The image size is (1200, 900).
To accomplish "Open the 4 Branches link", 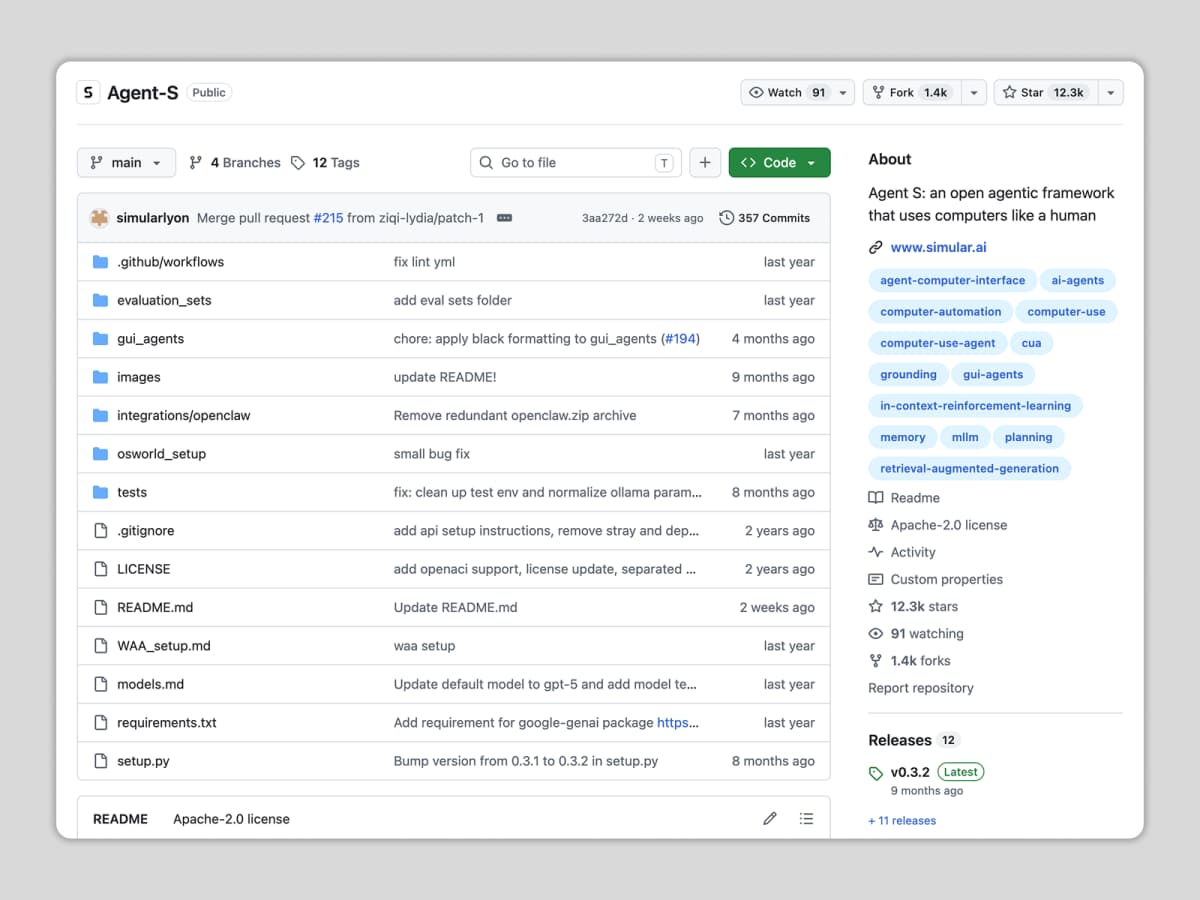I will 235,163.
